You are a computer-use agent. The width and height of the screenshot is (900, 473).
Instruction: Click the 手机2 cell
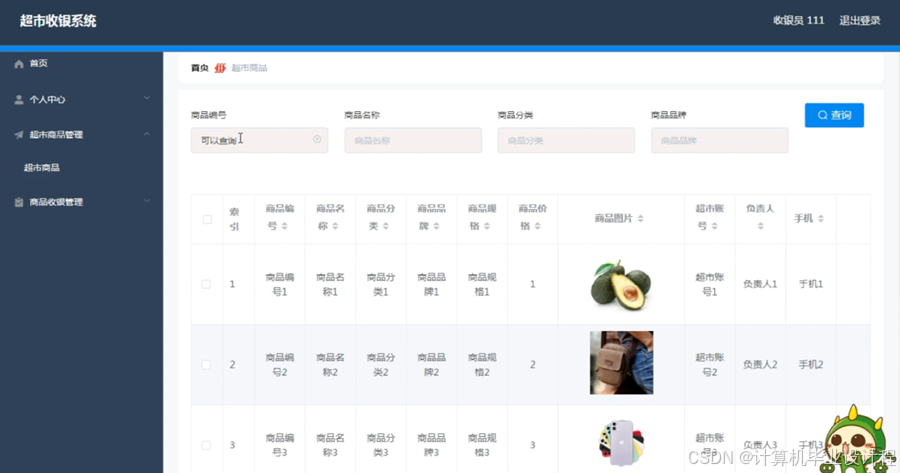(x=810, y=365)
